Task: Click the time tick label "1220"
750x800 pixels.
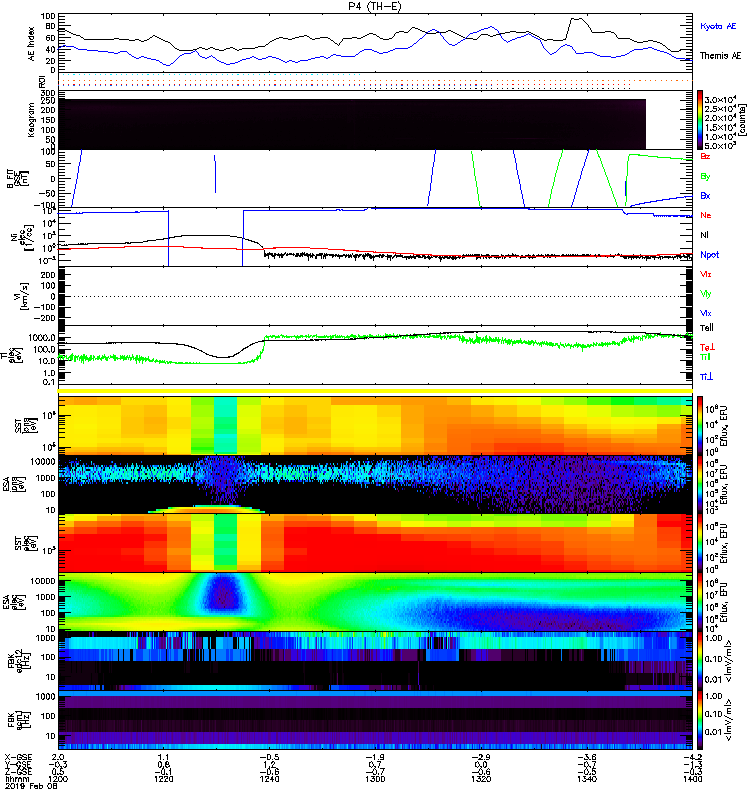Action: [x=163, y=779]
